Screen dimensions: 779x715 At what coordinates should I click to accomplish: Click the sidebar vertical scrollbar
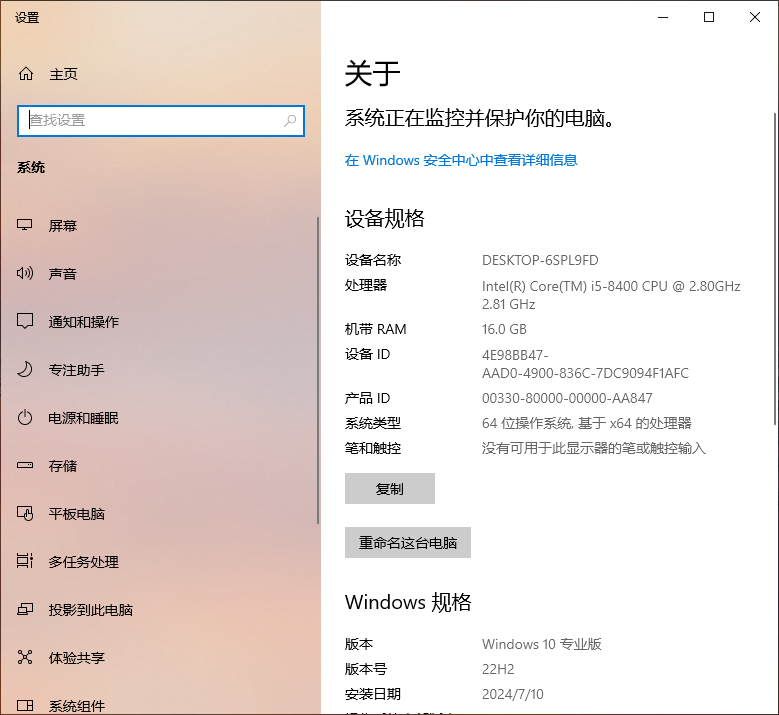(x=318, y=370)
